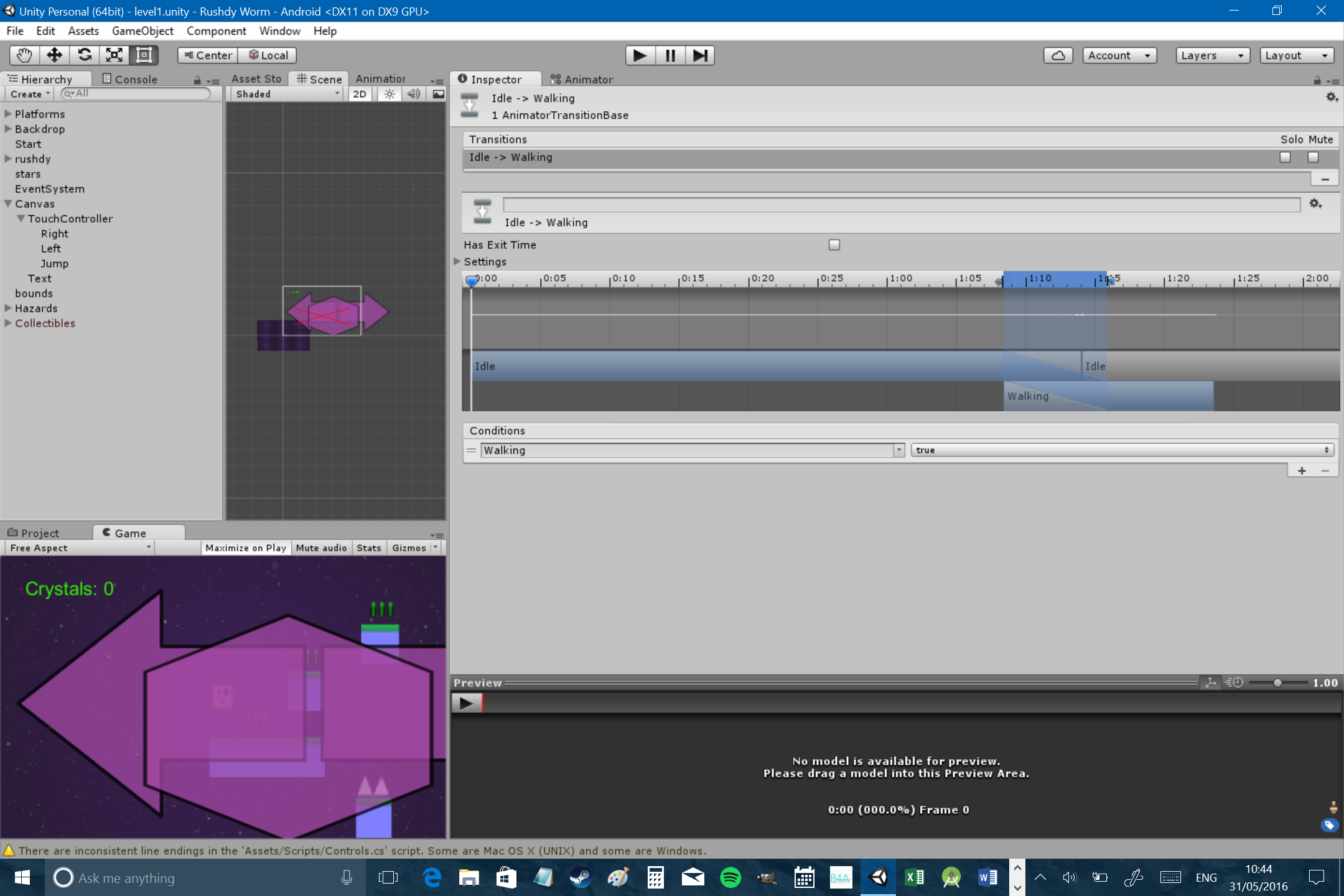Switch to the Animator tab
The height and width of the screenshot is (896, 1344).
(582, 79)
